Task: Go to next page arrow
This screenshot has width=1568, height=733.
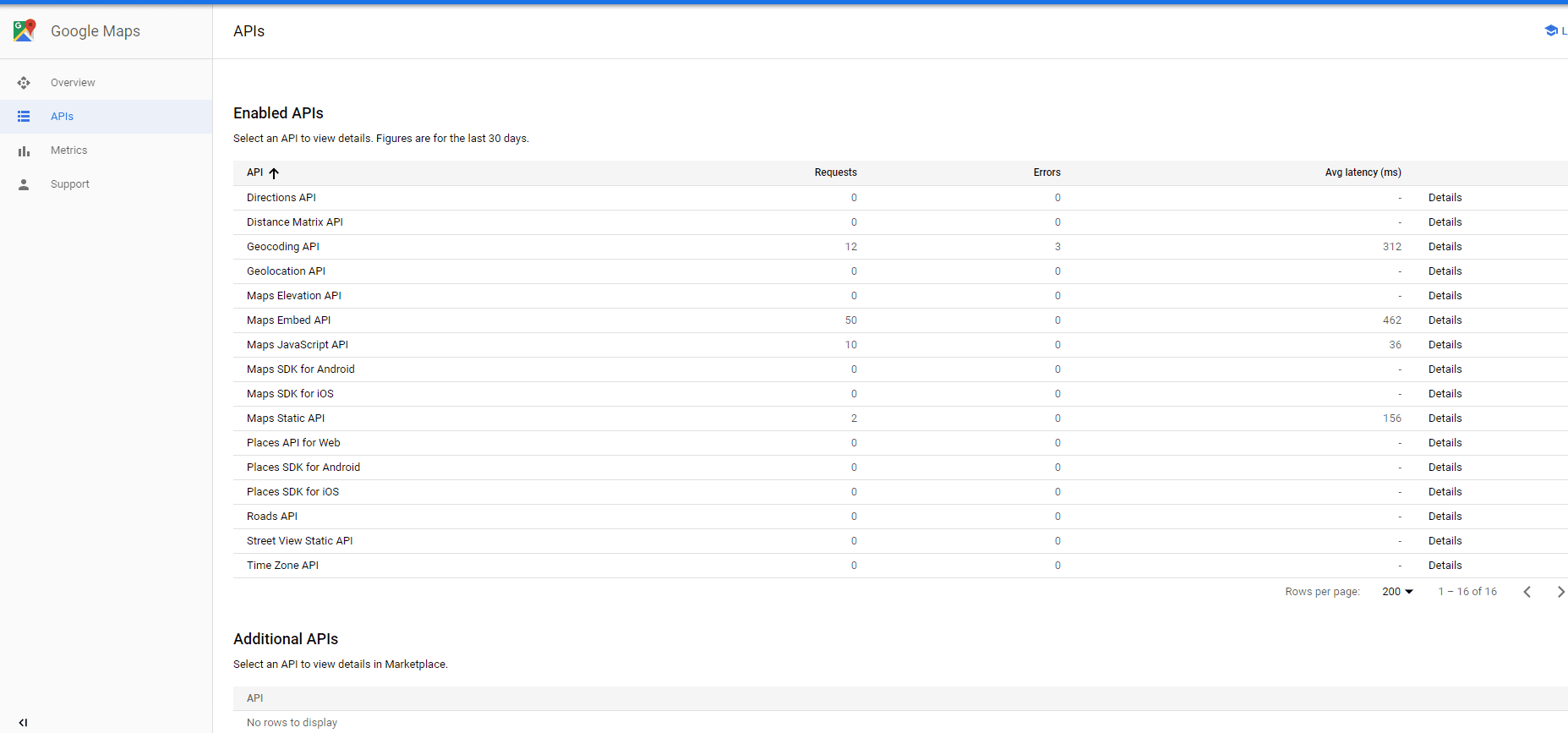Action: tap(1560, 592)
